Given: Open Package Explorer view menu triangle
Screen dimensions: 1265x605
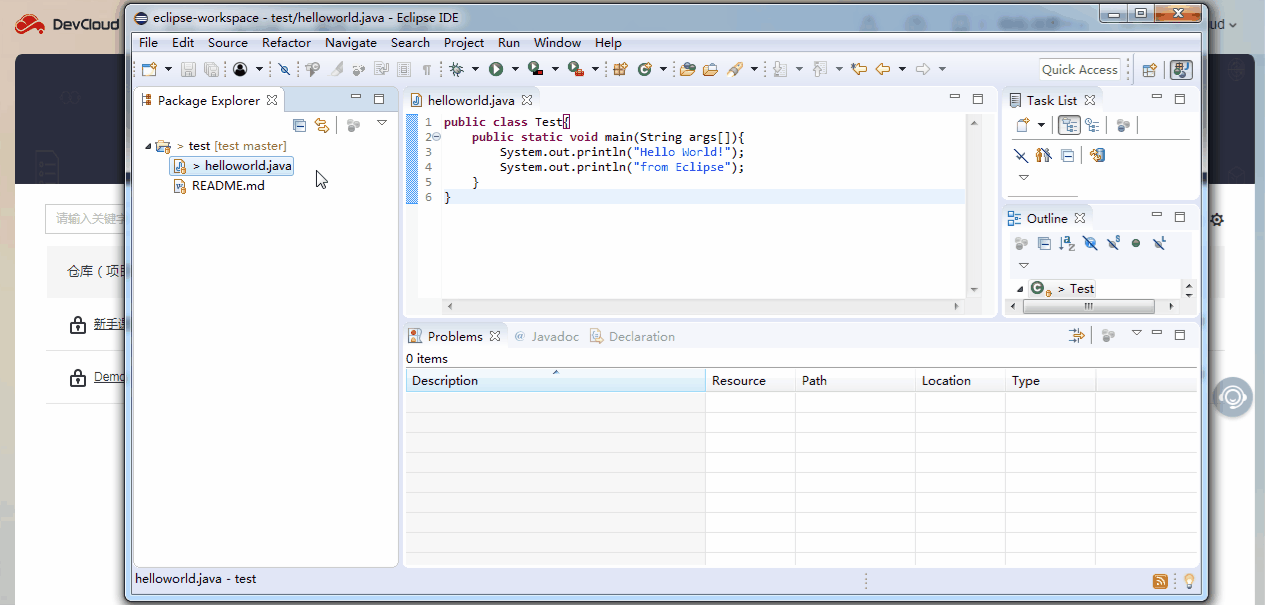Looking at the screenshot, I should point(381,124).
